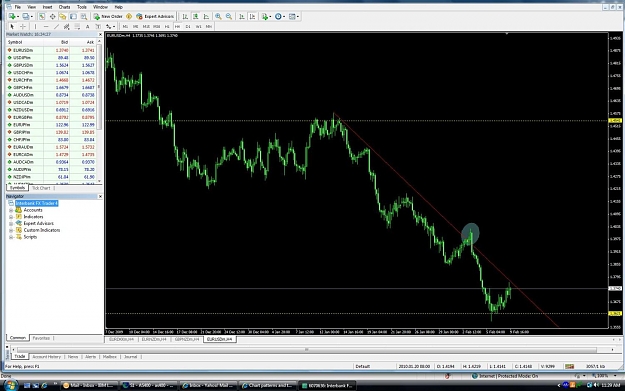This screenshot has height=391, width=625.
Task: Toggle the Navigator panel toolbar icon
Action: (x=63, y=16)
